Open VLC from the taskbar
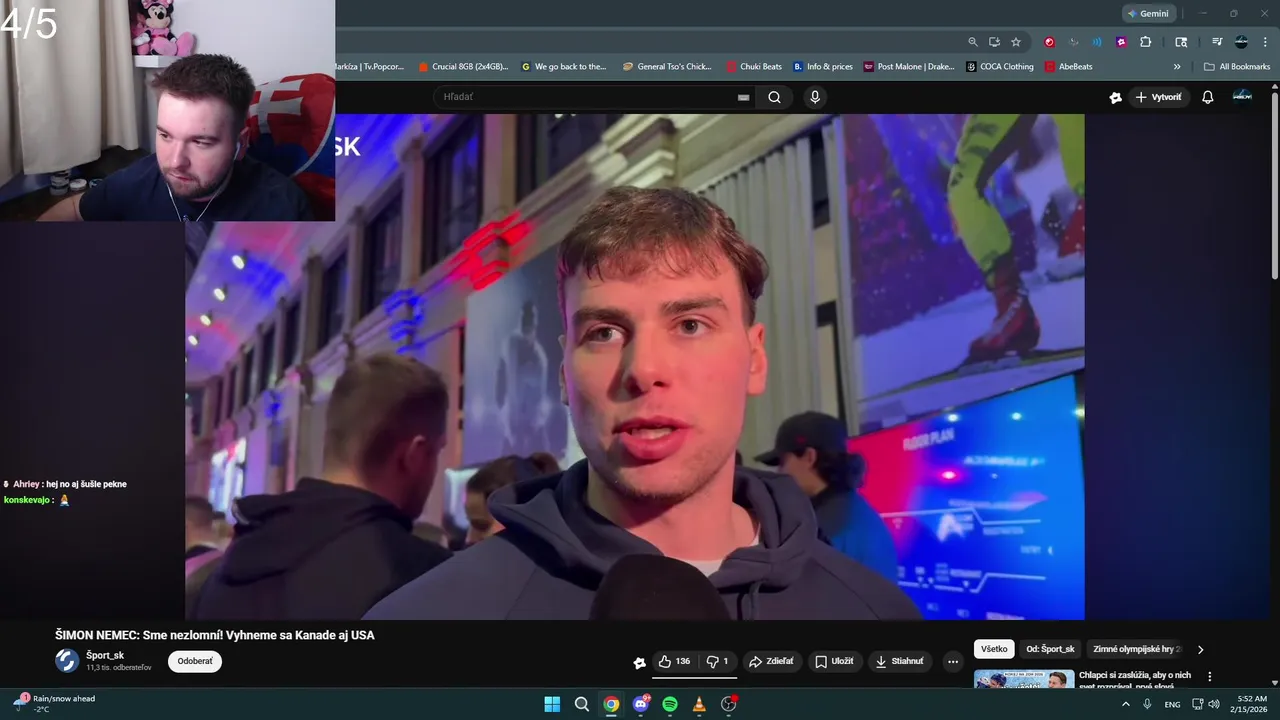The height and width of the screenshot is (720, 1280). click(x=699, y=704)
